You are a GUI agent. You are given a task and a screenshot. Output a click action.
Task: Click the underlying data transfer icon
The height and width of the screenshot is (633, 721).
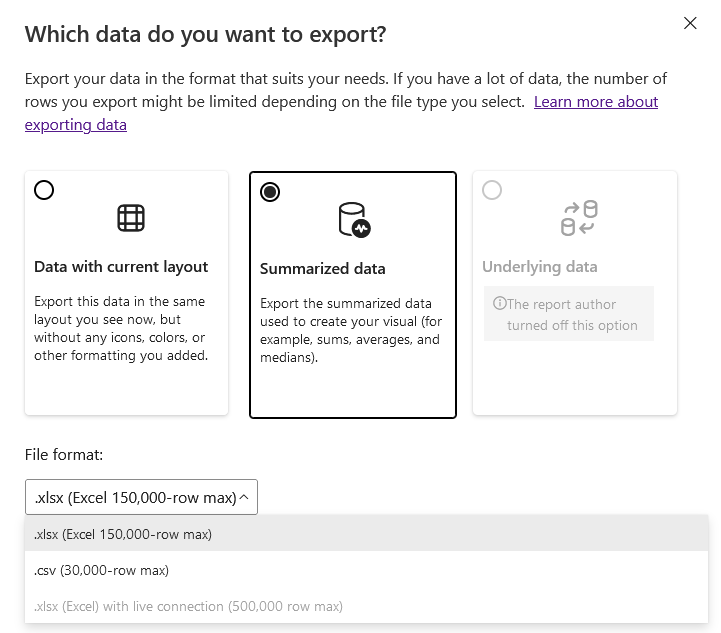(579, 218)
